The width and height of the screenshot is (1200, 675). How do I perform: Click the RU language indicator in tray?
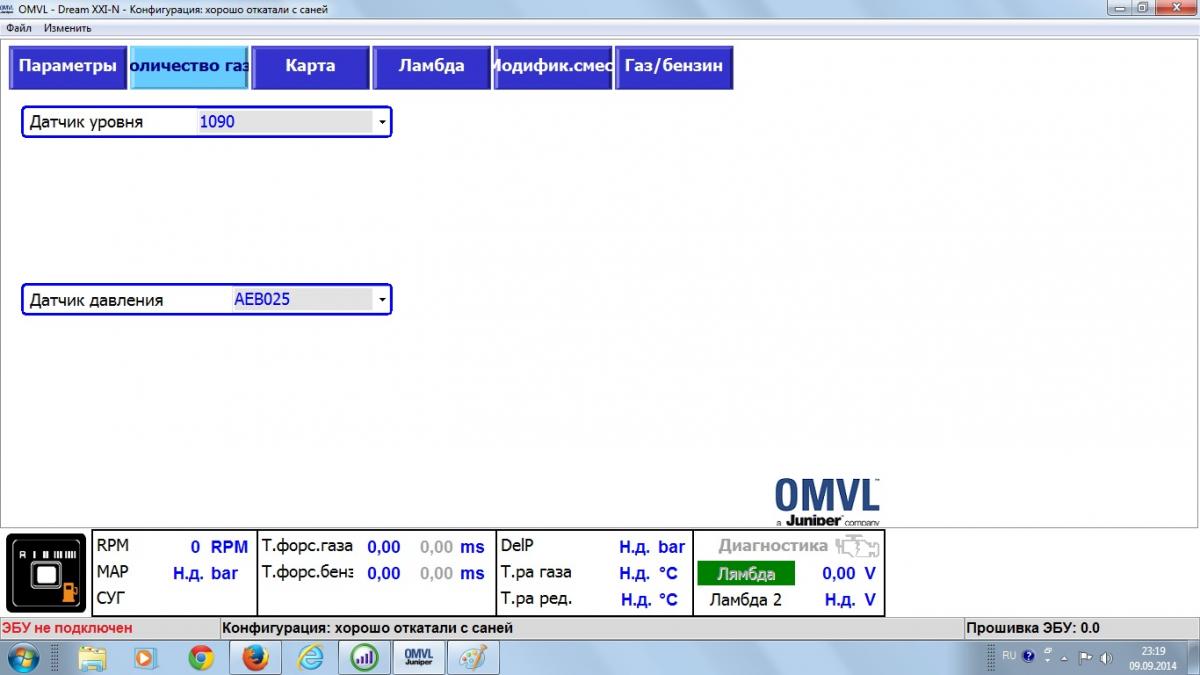(x=1008, y=656)
